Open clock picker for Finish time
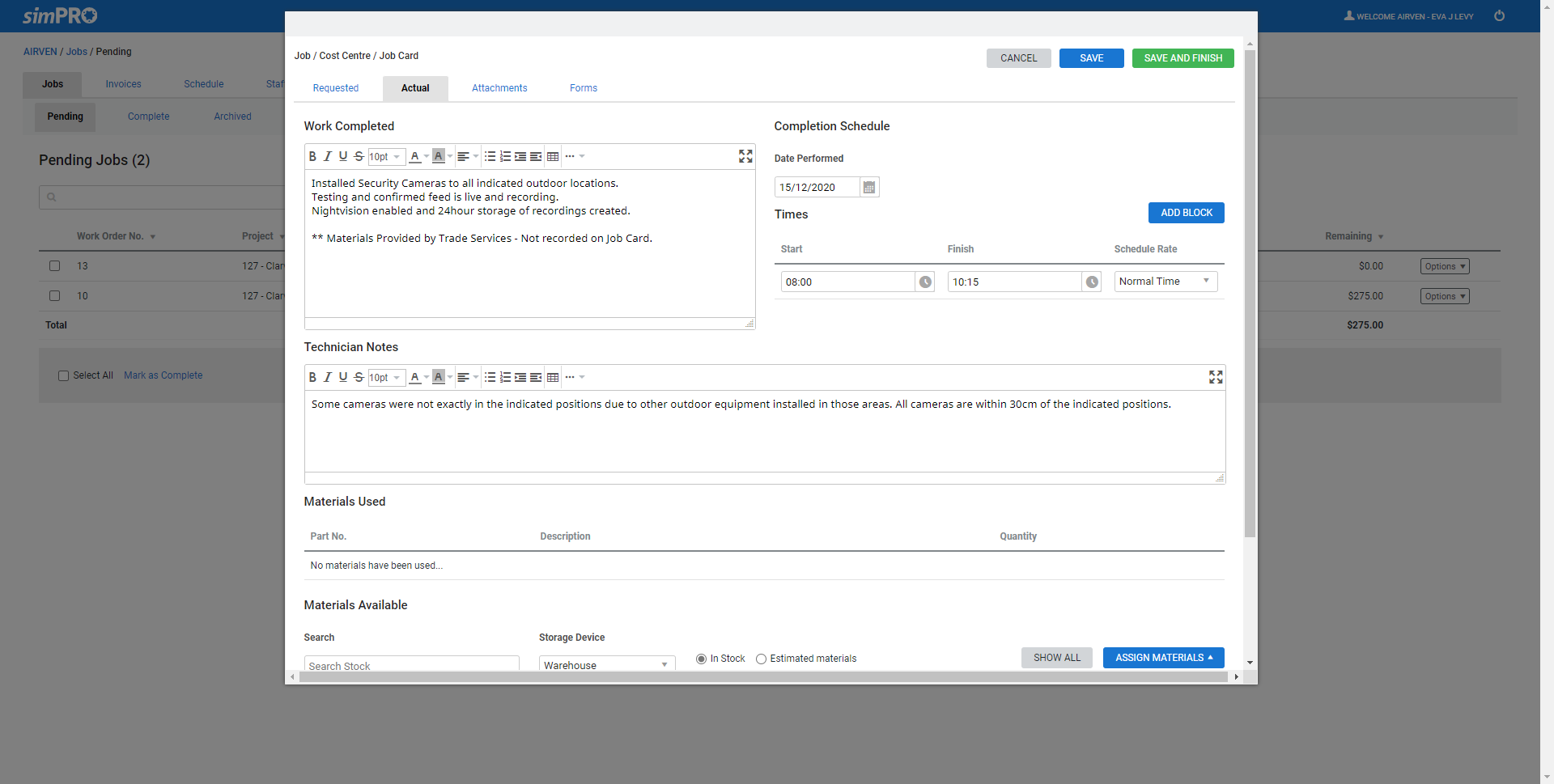The image size is (1554, 784). point(1092,282)
